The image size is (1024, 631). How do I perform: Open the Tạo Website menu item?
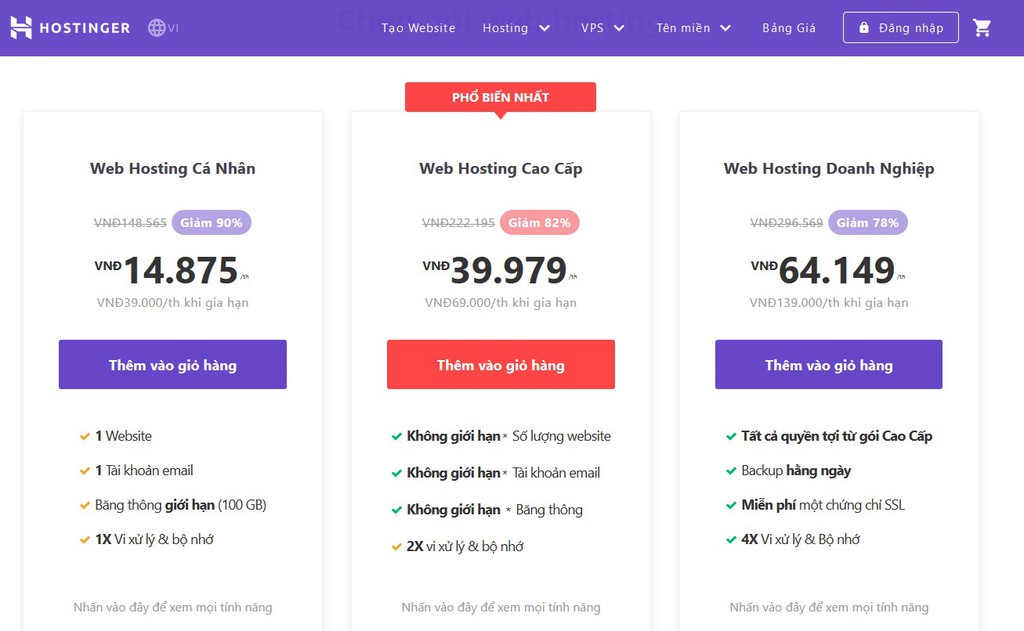click(x=418, y=28)
